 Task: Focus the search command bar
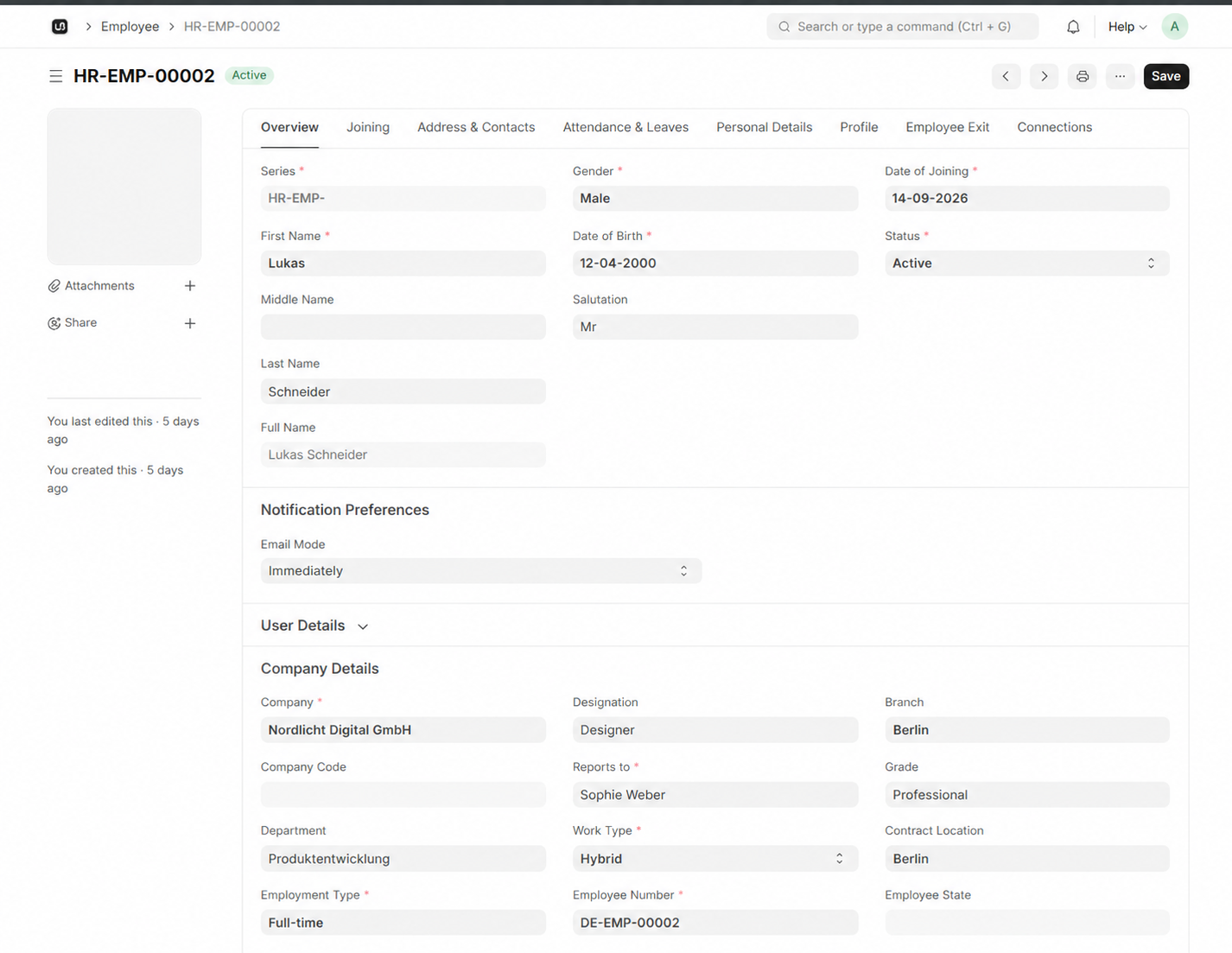pos(903,27)
